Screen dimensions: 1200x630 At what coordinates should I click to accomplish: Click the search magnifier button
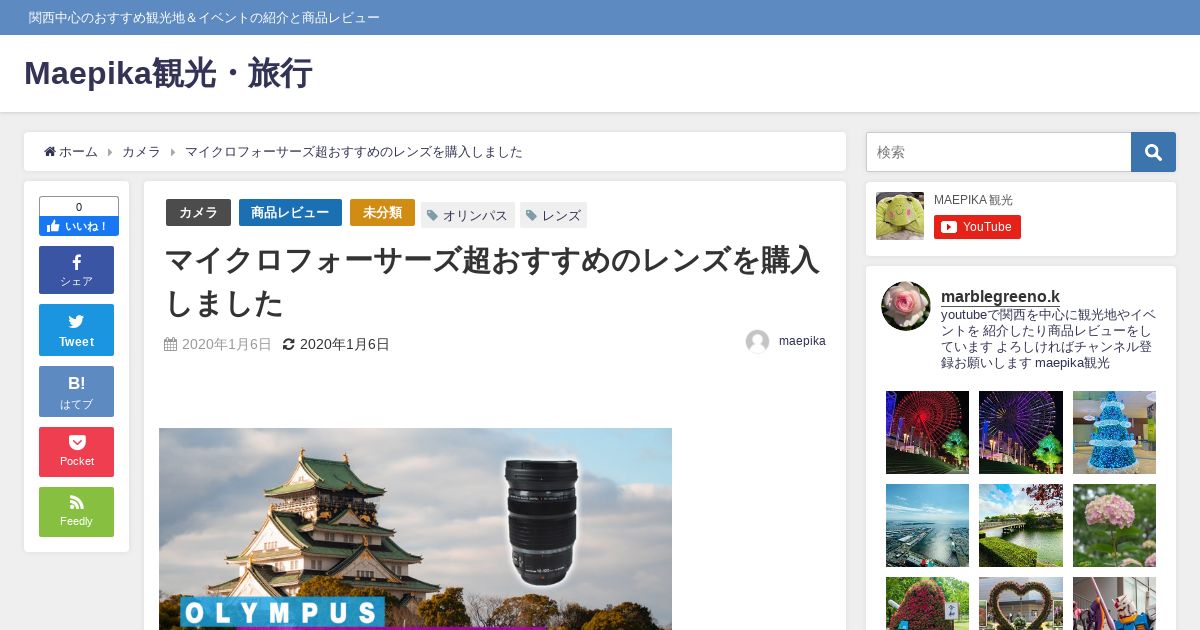point(1153,152)
